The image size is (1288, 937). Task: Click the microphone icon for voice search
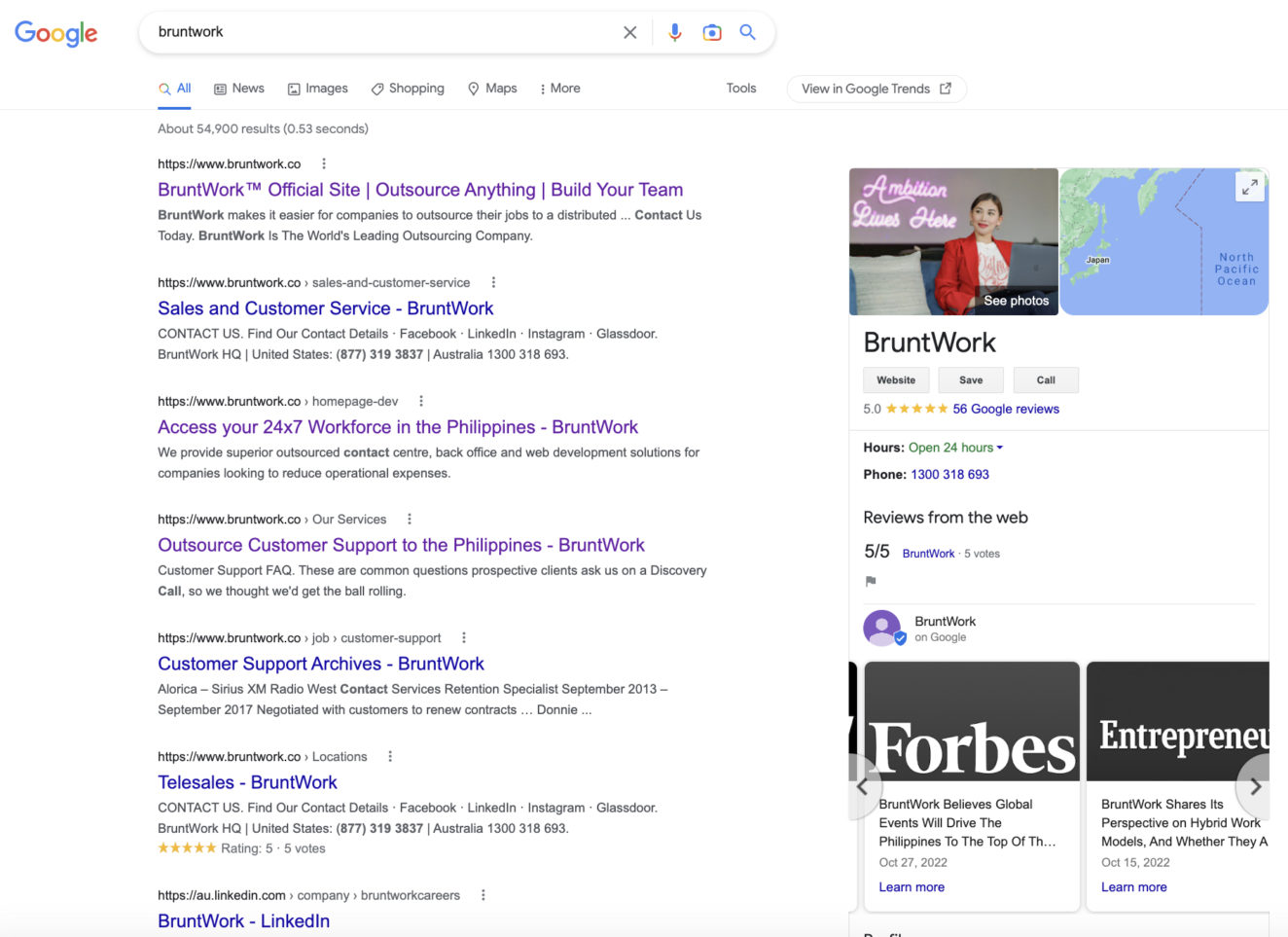(674, 31)
